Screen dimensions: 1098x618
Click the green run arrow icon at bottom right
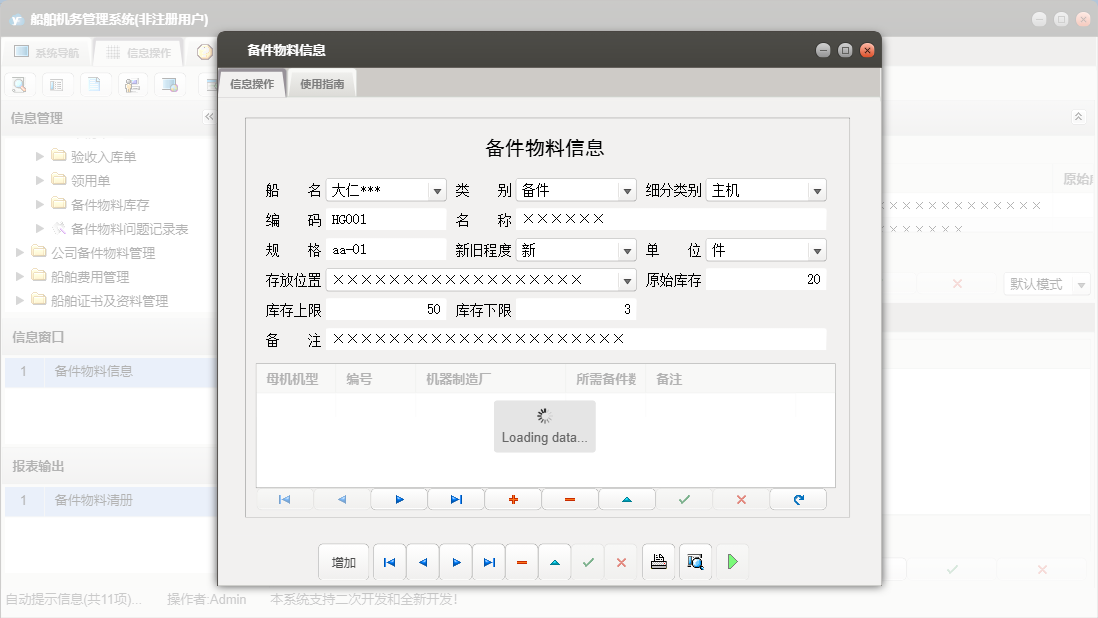click(x=731, y=561)
